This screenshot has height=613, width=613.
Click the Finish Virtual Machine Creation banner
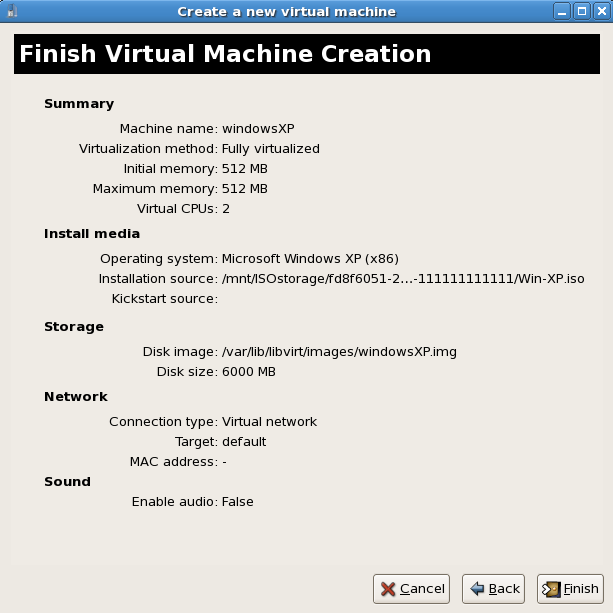pyautogui.click(x=306, y=54)
